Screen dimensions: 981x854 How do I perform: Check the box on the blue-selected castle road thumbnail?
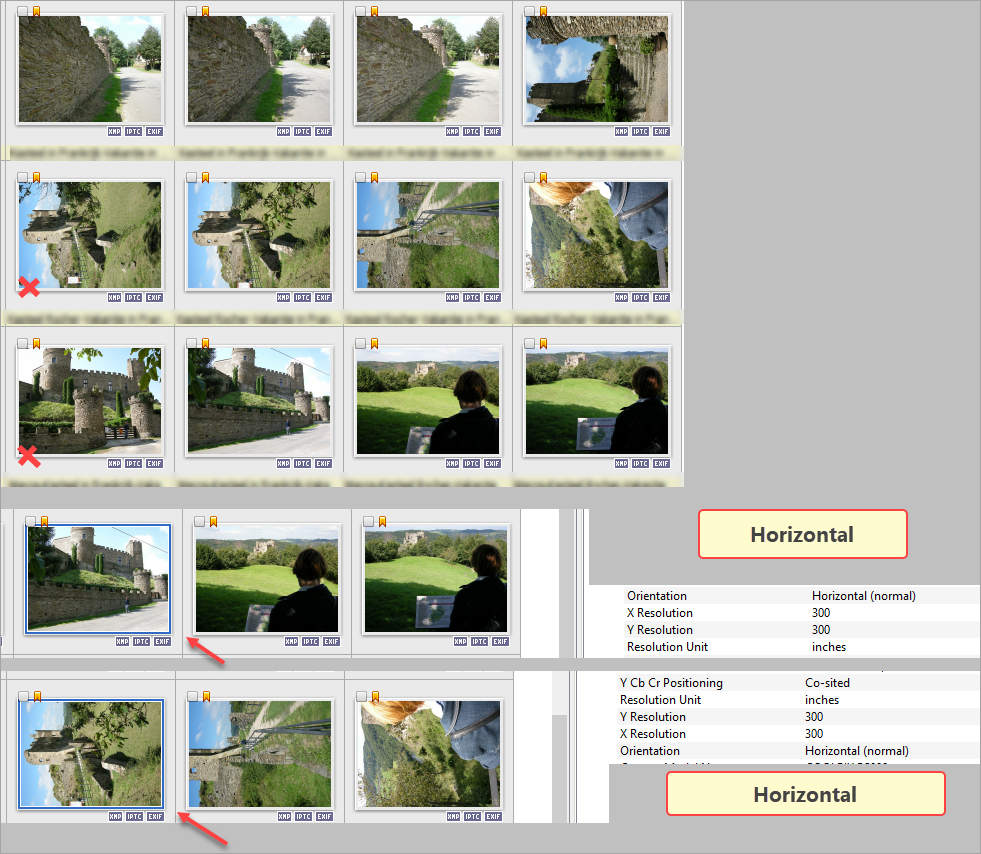[31, 521]
